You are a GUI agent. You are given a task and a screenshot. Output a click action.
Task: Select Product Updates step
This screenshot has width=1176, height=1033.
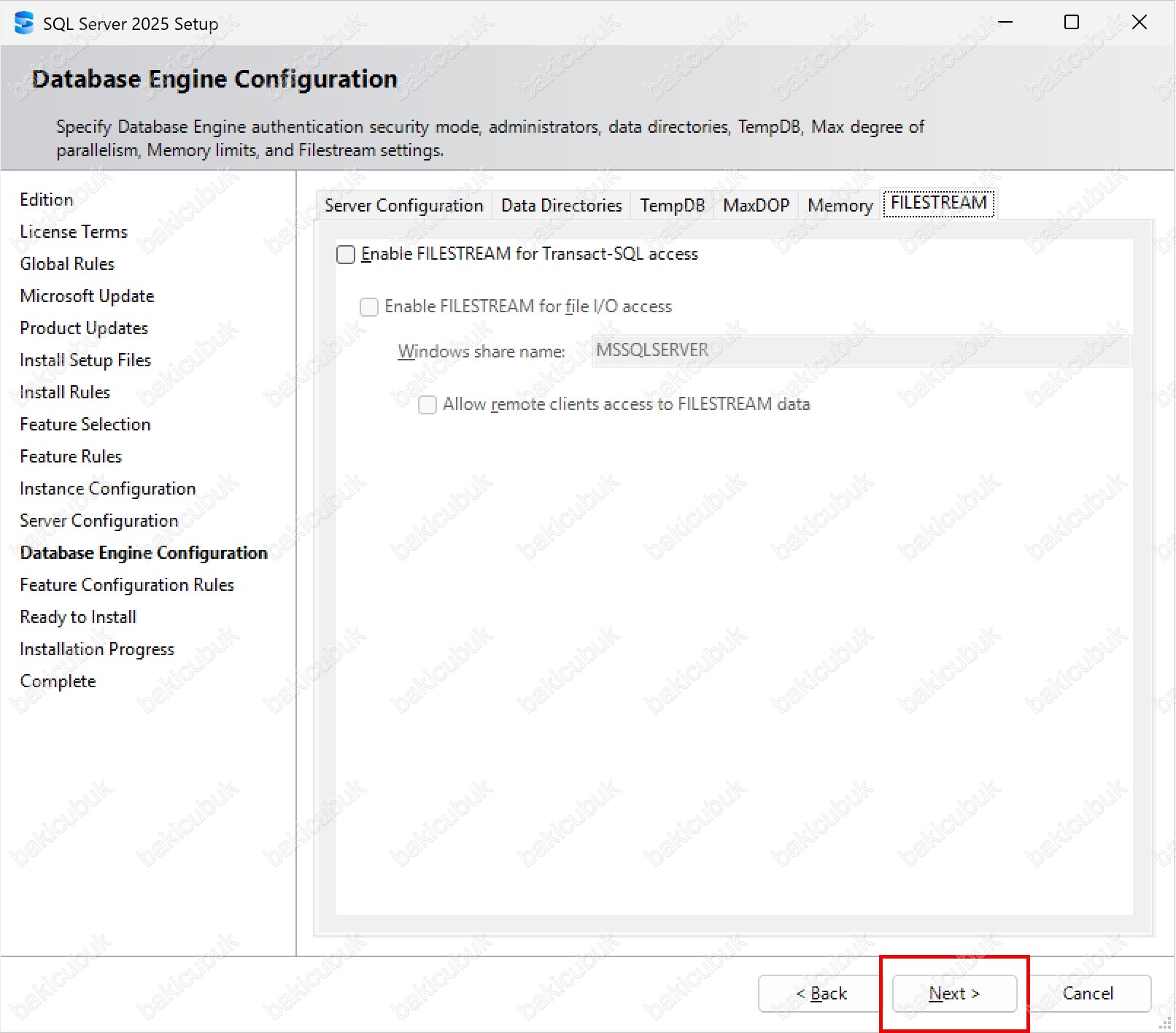click(x=84, y=328)
